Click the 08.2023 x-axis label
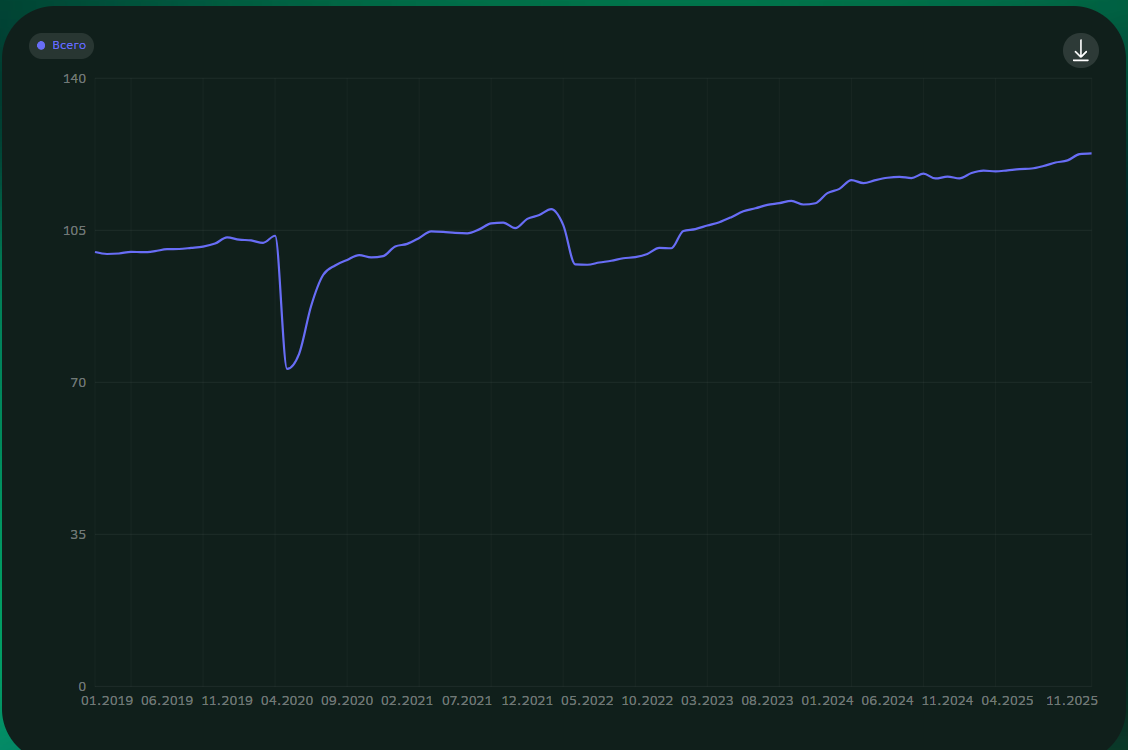 [x=768, y=700]
